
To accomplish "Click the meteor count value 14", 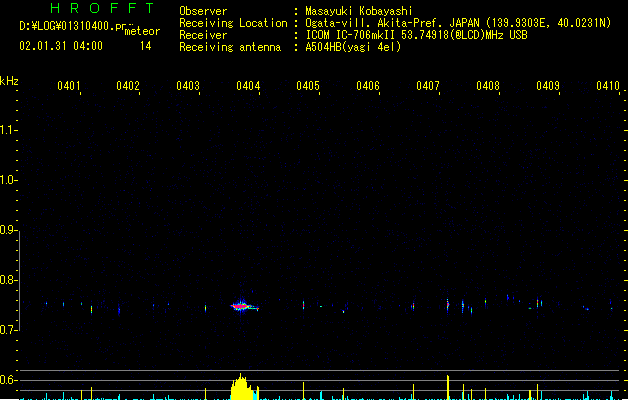I will (x=146, y=46).
